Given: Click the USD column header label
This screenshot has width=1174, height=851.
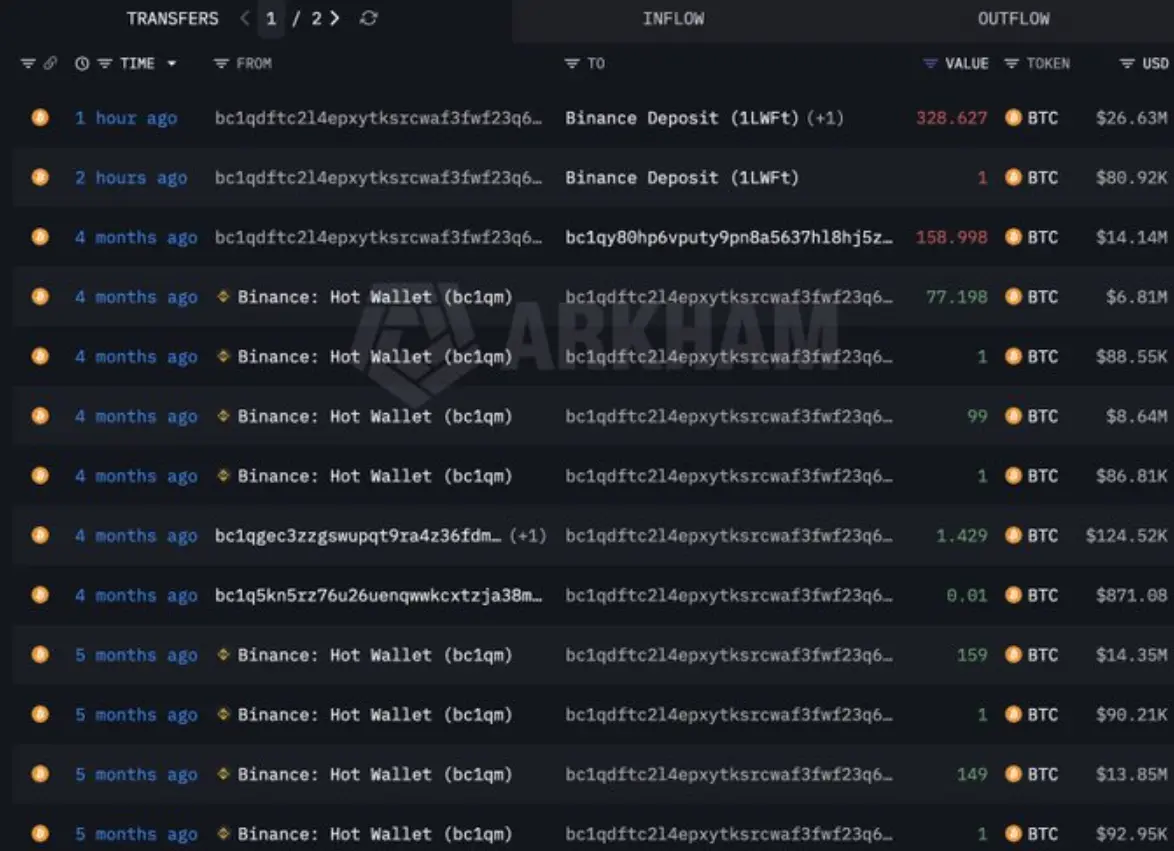Looking at the screenshot, I should point(1155,64).
